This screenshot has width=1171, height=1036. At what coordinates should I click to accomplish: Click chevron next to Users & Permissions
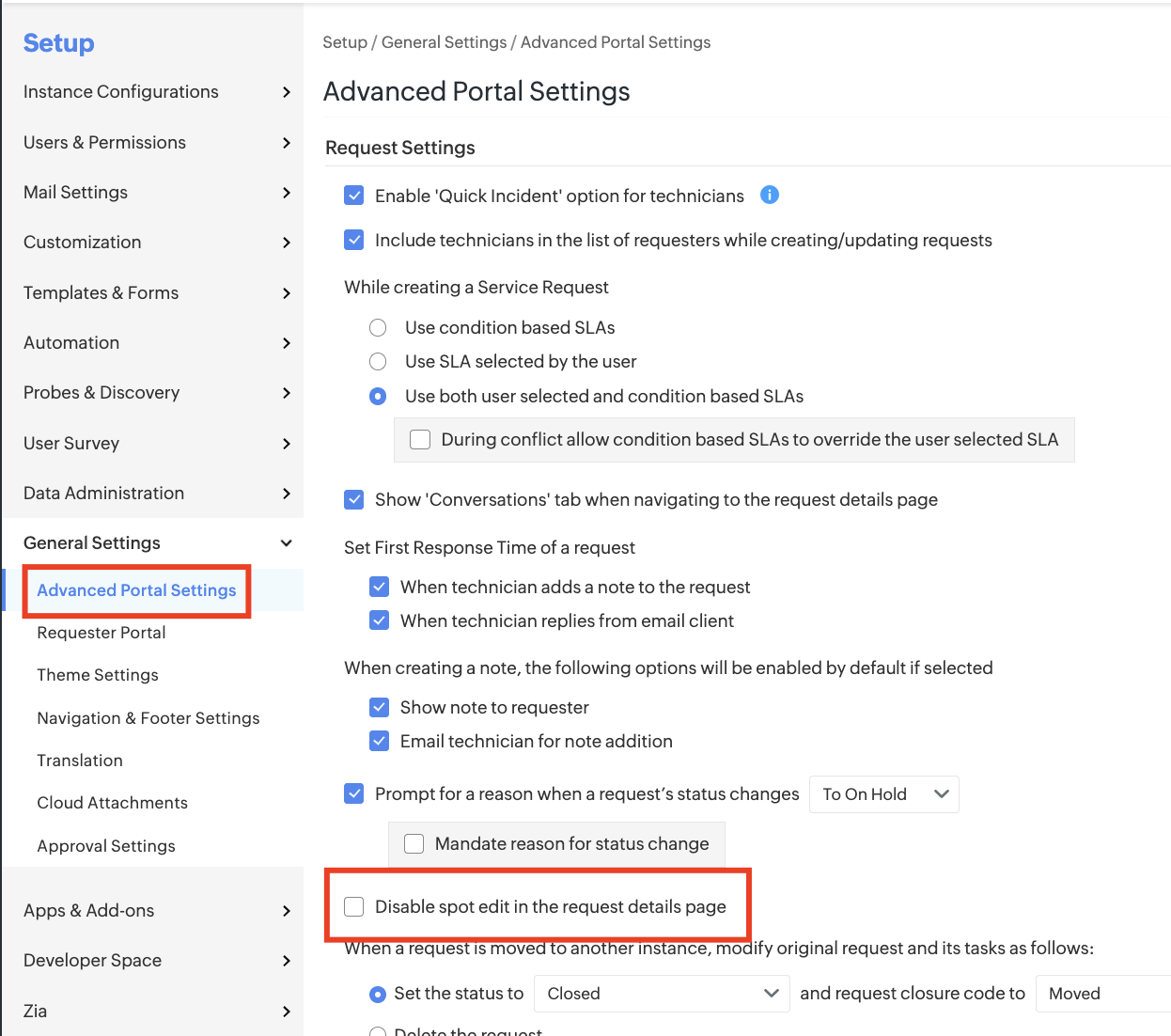(287, 143)
